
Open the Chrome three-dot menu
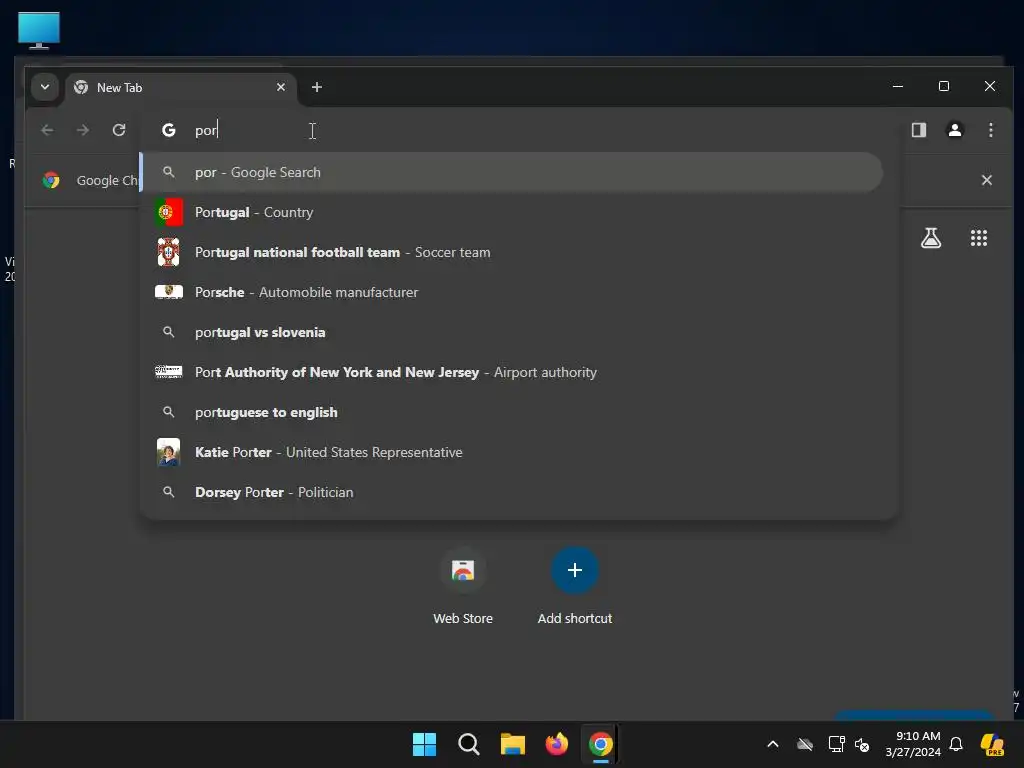991,130
